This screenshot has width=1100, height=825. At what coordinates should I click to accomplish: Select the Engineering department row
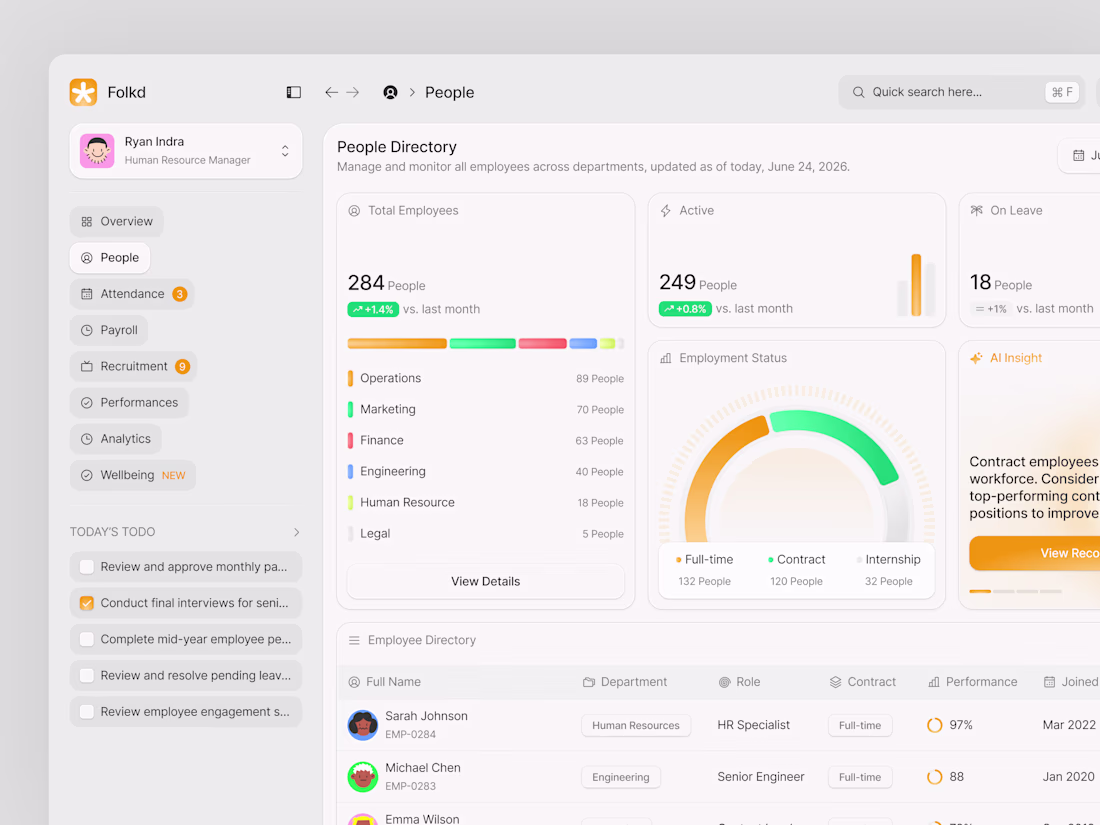tap(485, 471)
